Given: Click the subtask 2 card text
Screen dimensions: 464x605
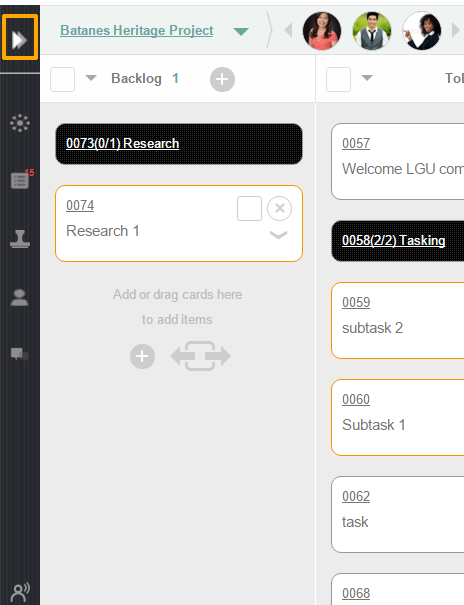Looking at the screenshot, I should click(x=372, y=328).
